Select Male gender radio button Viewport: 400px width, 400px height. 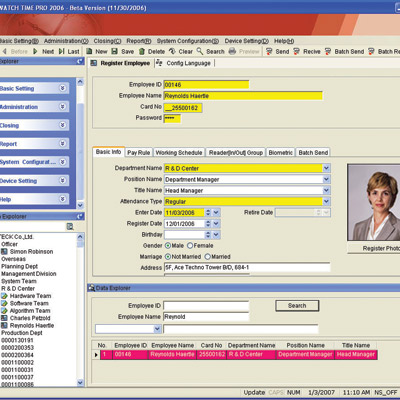point(168,246)
